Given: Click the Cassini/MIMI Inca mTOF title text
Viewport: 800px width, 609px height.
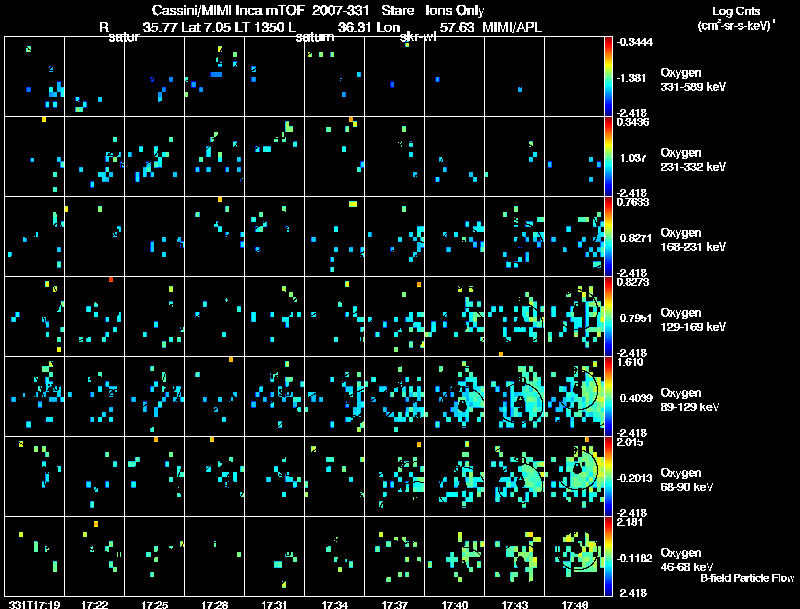Looking at the screenshot, I should [x=228, y=11].
